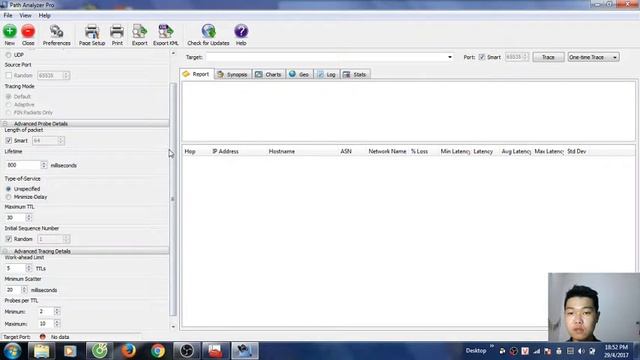Switch to the Stats tab
This screenshot has height=360, width=640.
(x=355, y=74)
